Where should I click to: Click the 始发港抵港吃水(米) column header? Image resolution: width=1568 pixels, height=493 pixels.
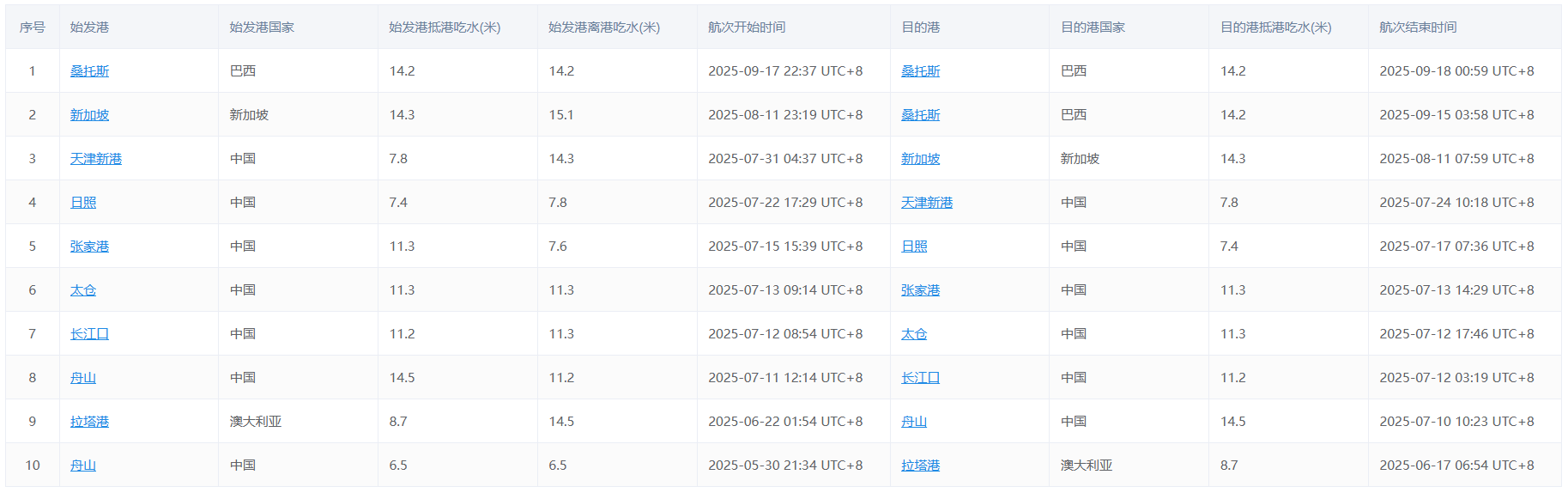pyautogui.click(x=445, y=27)
